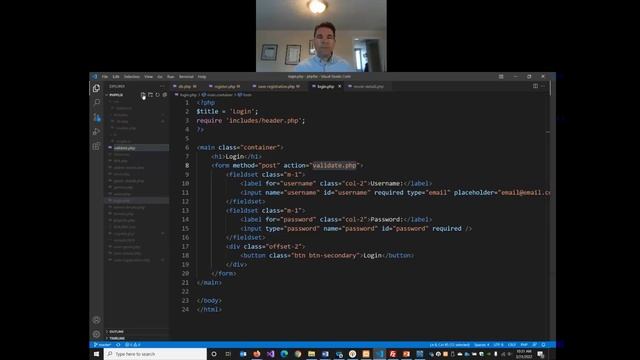This screenshot has height=360, width=640.
Task: Click the New File icon in Explorer
Action: pos(143,95)
